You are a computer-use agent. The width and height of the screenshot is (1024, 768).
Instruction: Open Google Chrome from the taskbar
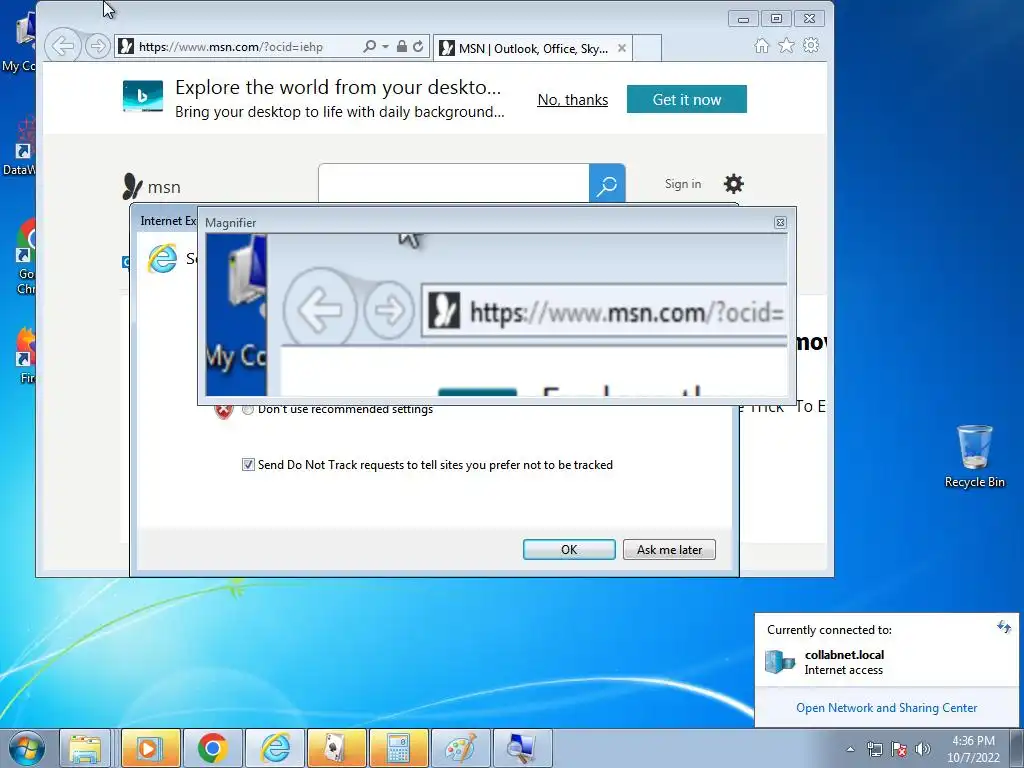tap(213, 748)
